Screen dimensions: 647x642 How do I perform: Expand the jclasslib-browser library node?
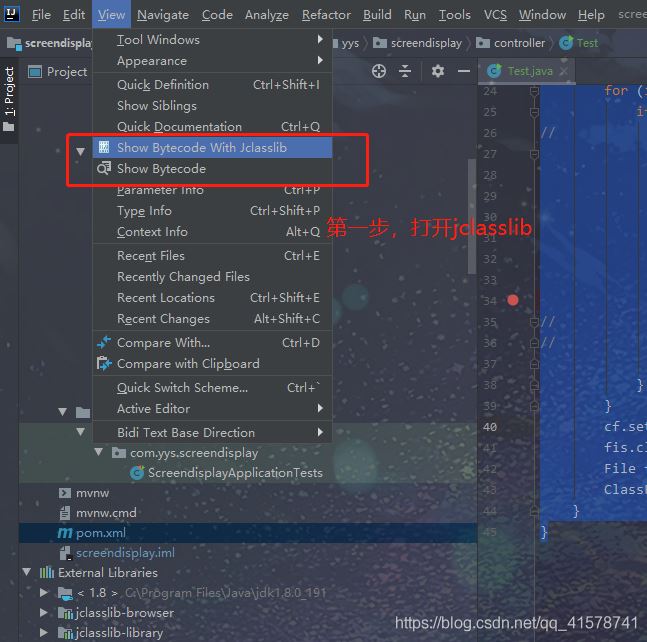point(44,613)
